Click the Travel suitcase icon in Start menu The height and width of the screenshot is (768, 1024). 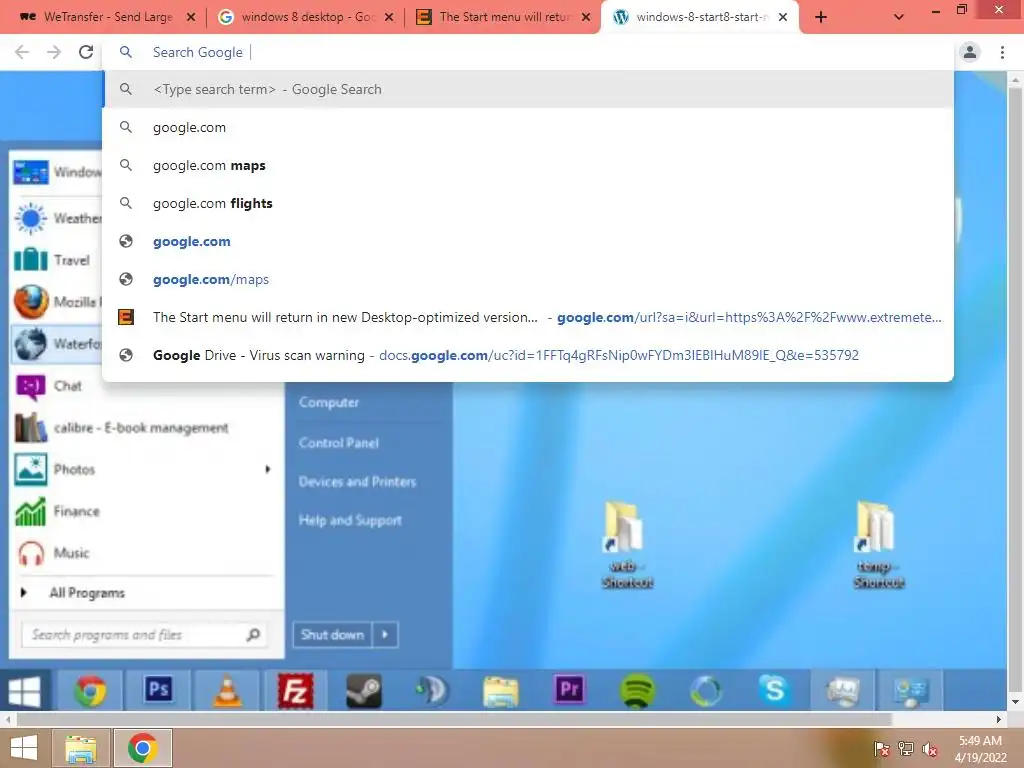(31, 259)
